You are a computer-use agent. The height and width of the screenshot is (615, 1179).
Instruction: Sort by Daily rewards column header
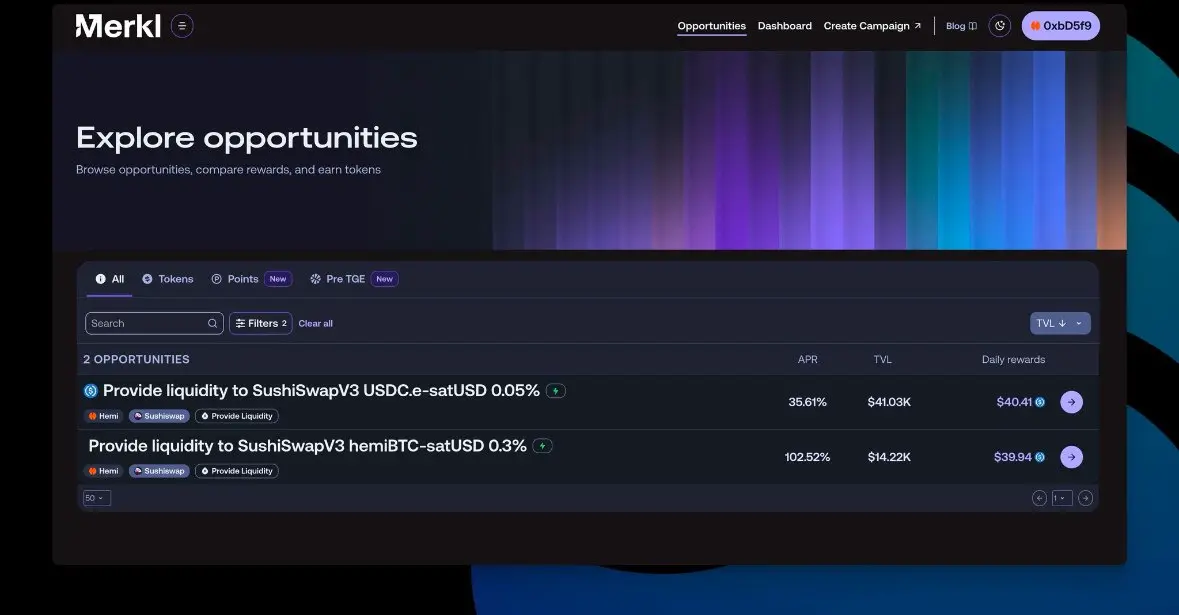pos(1013,359)
